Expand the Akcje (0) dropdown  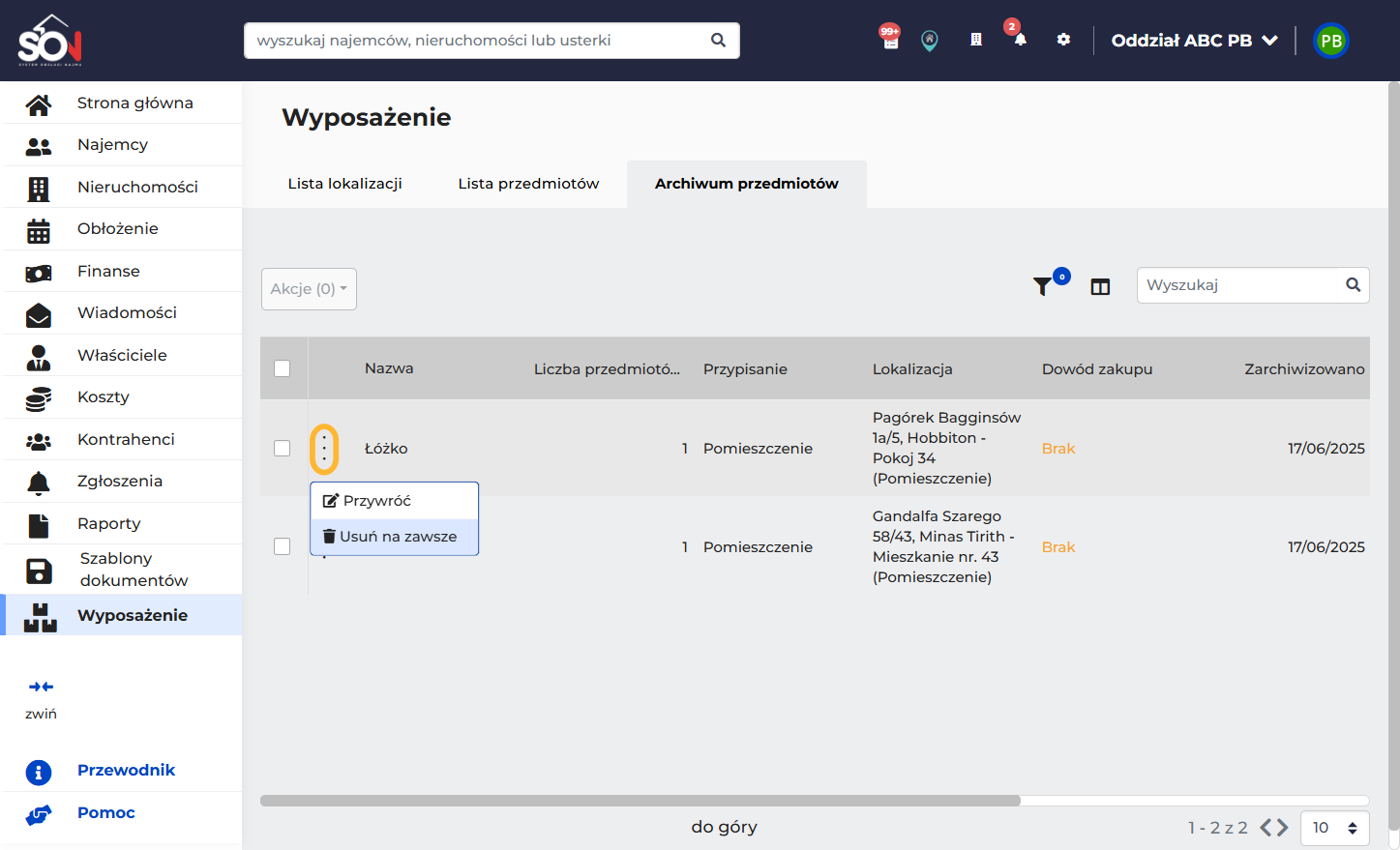click(x=309, y=289)
